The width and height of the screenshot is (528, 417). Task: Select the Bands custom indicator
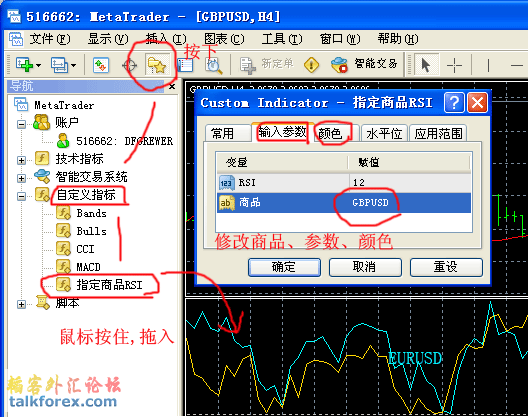(x=91, y=213)
